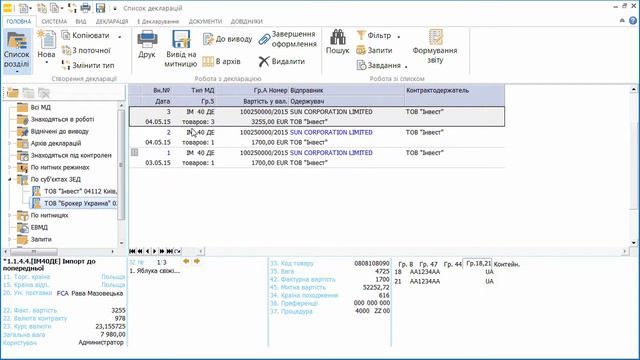Open dropdown arrow next to Копіювати

[x=120, y=36]
